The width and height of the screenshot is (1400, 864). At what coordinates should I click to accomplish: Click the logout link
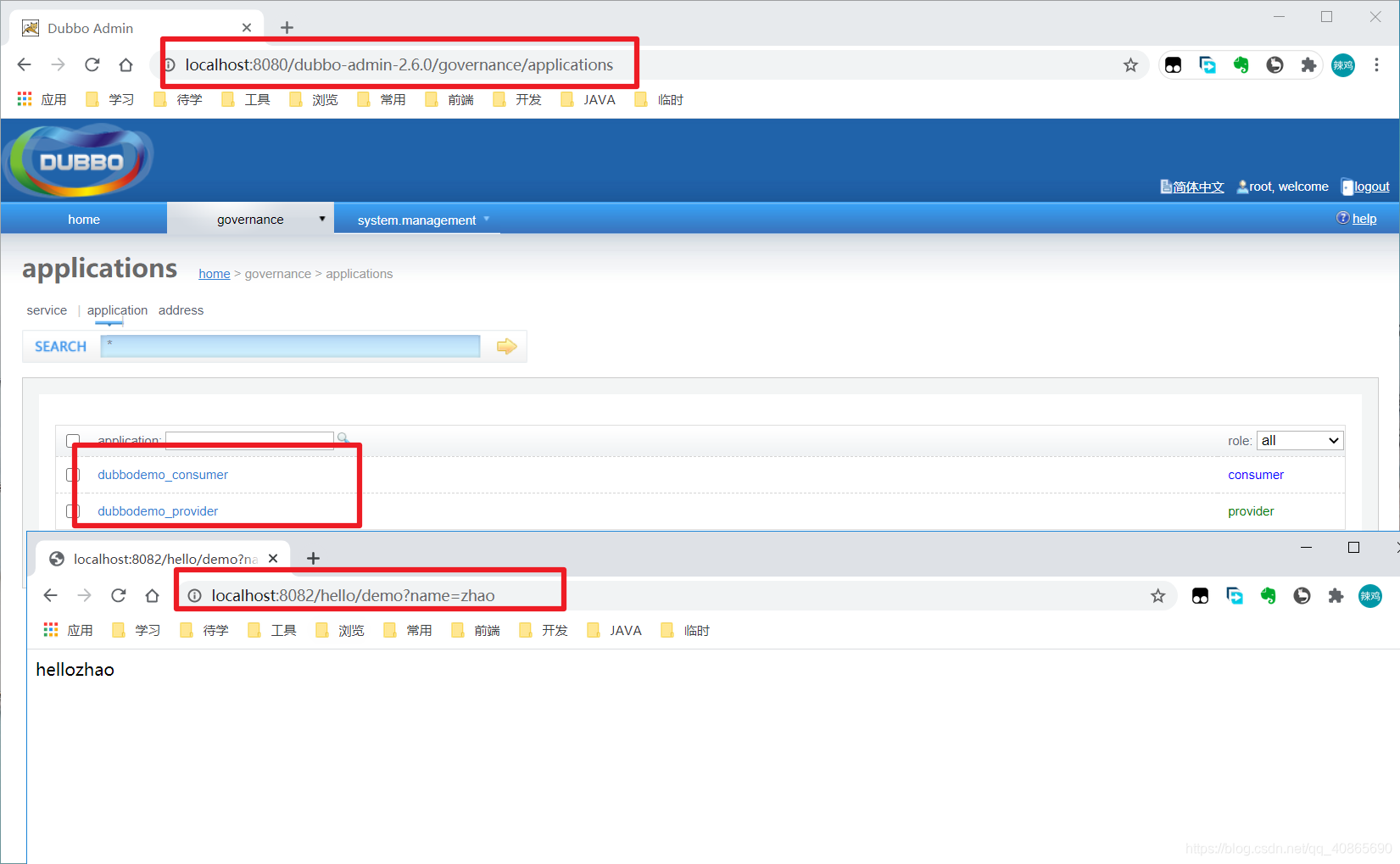1371,187
